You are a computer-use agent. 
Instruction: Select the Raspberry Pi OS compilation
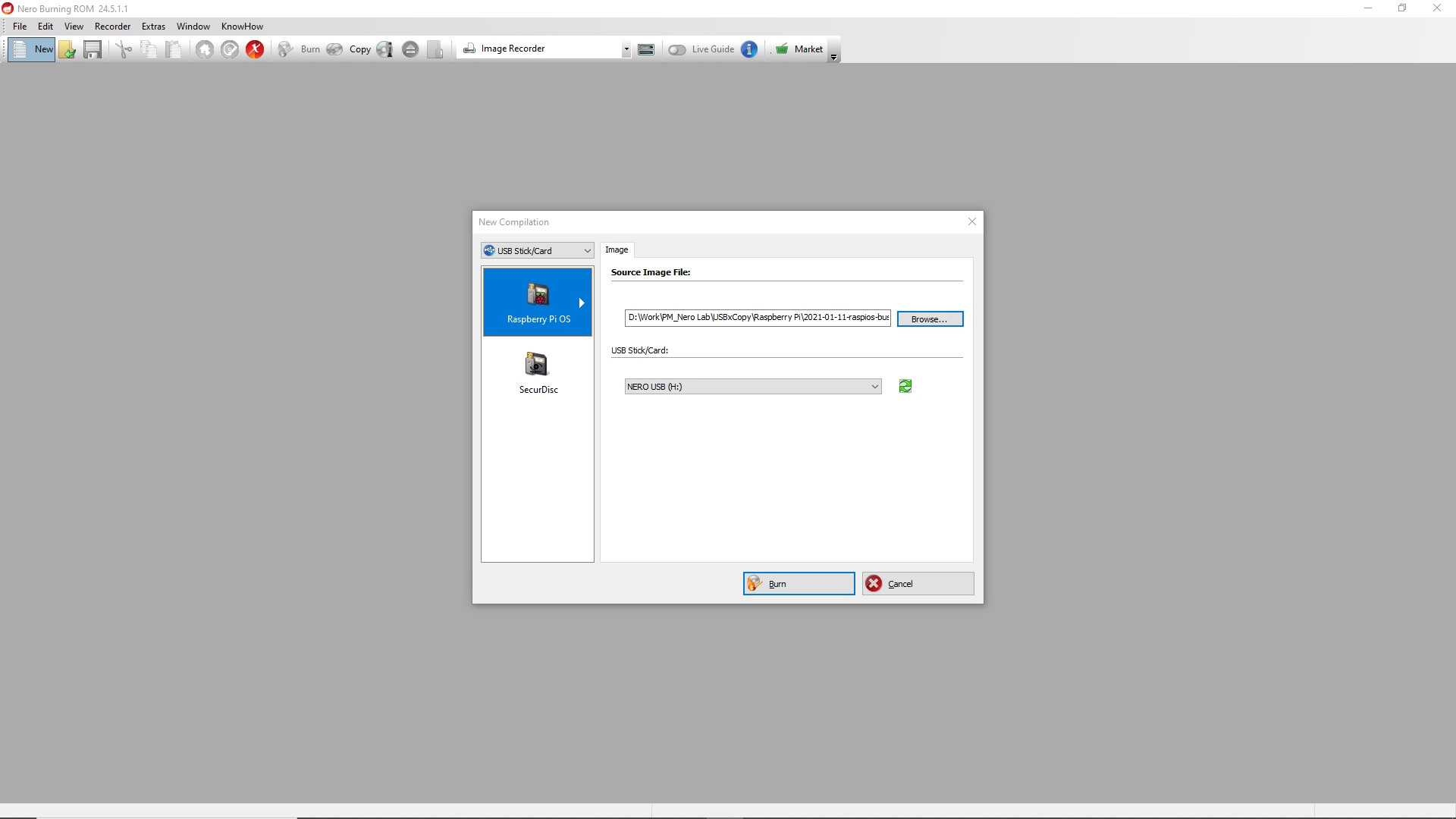pos(538,303)
